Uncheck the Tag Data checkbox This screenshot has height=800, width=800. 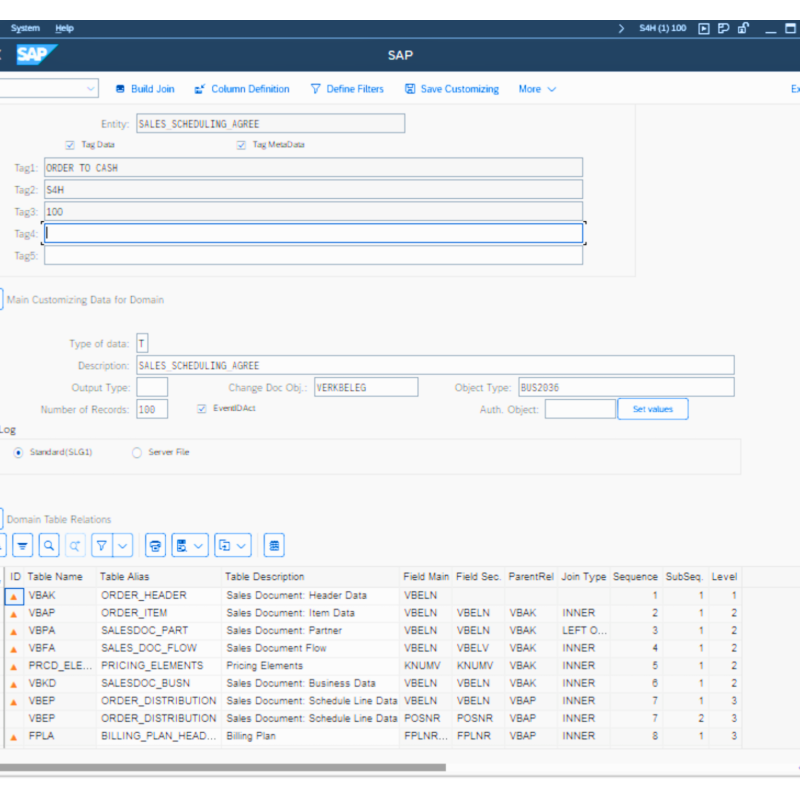click(69, 144)
